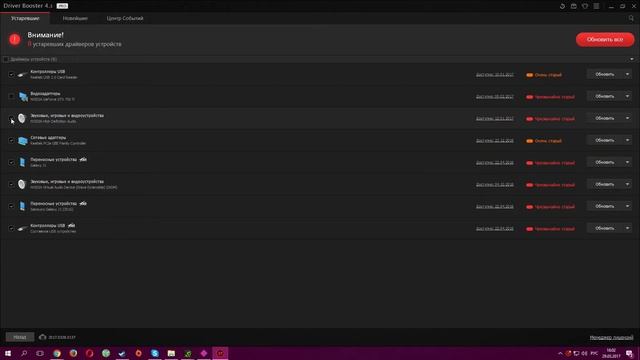Open Обновить dropdown arrow for Realtek Card Reader
640x360 pixels.
627,74
